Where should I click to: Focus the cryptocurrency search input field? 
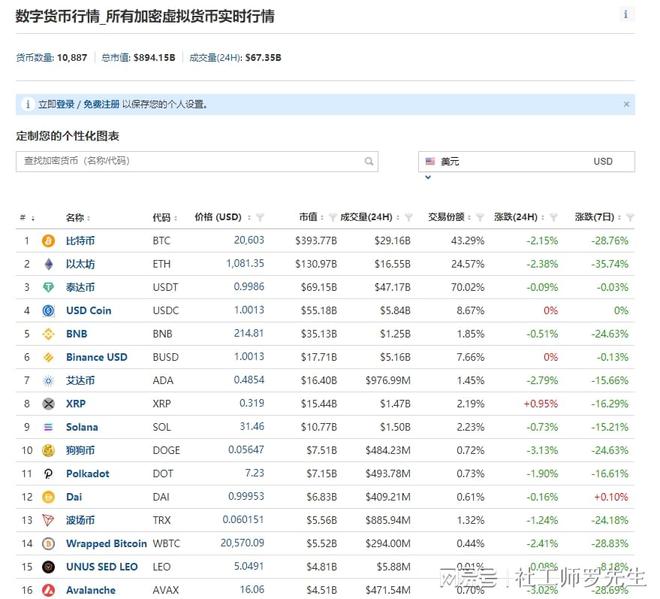[x=197, y=161]
